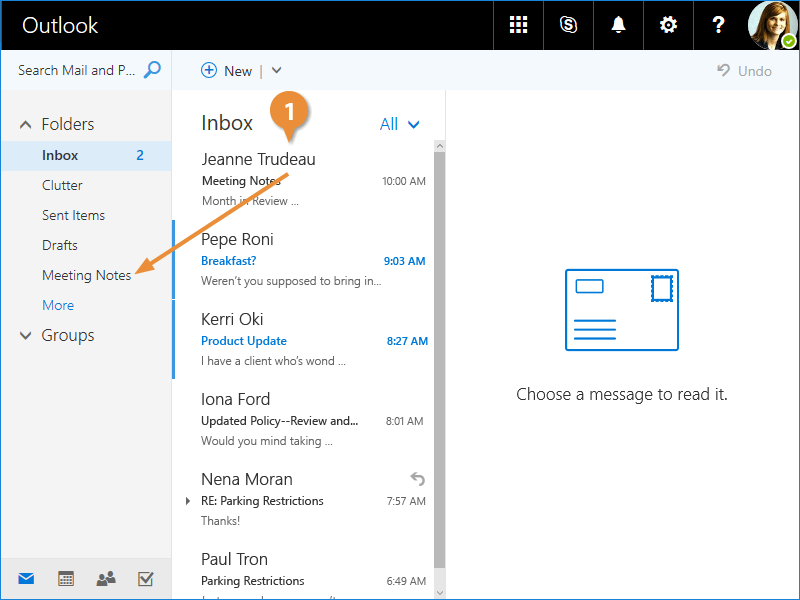Open the All filter dropdown
Viewport: 800px width, 600px height.
coord(400,124)
